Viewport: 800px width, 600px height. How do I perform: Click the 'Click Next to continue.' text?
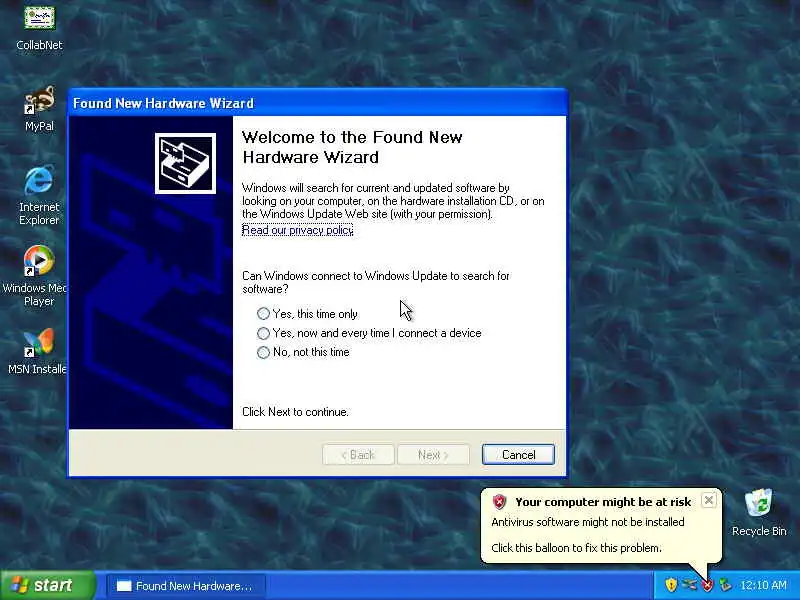(295, 412)
